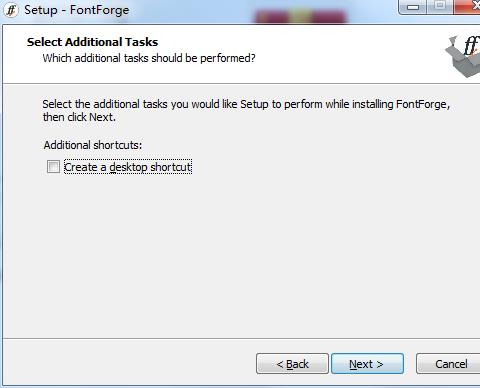Click the 'Additional shortcuts:' group label
The height and width of the screenshot is (388, 480).
[x=93, y=145]
